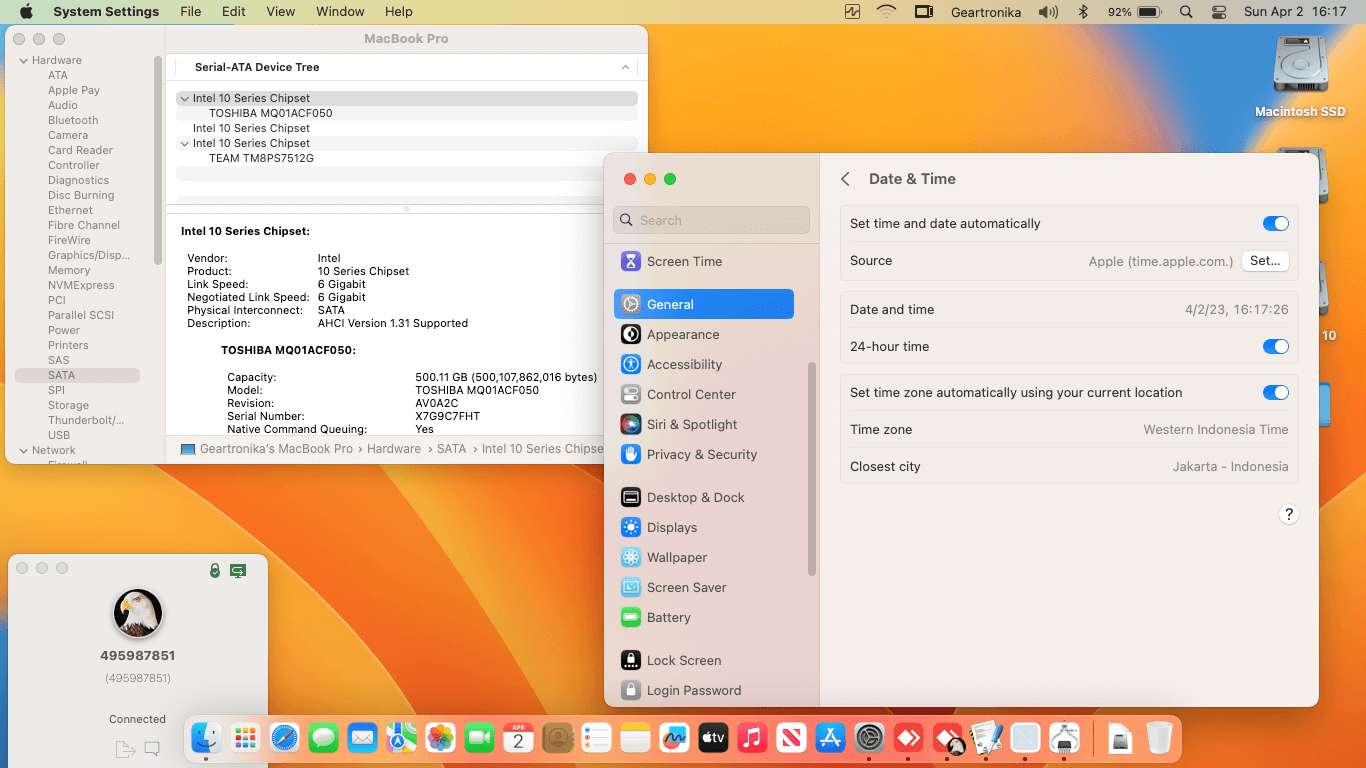
Task: Open the App Store from the Dock
Action: point(830,739)
